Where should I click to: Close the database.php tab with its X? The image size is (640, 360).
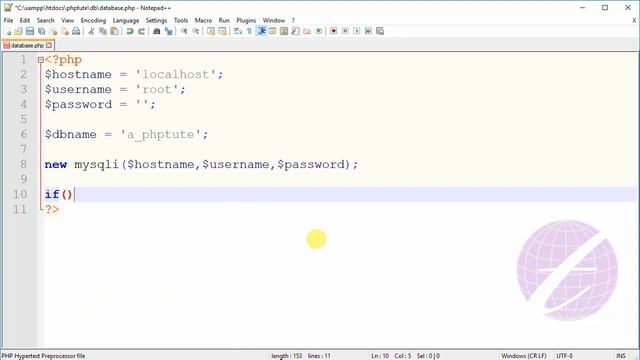point(49,45)
